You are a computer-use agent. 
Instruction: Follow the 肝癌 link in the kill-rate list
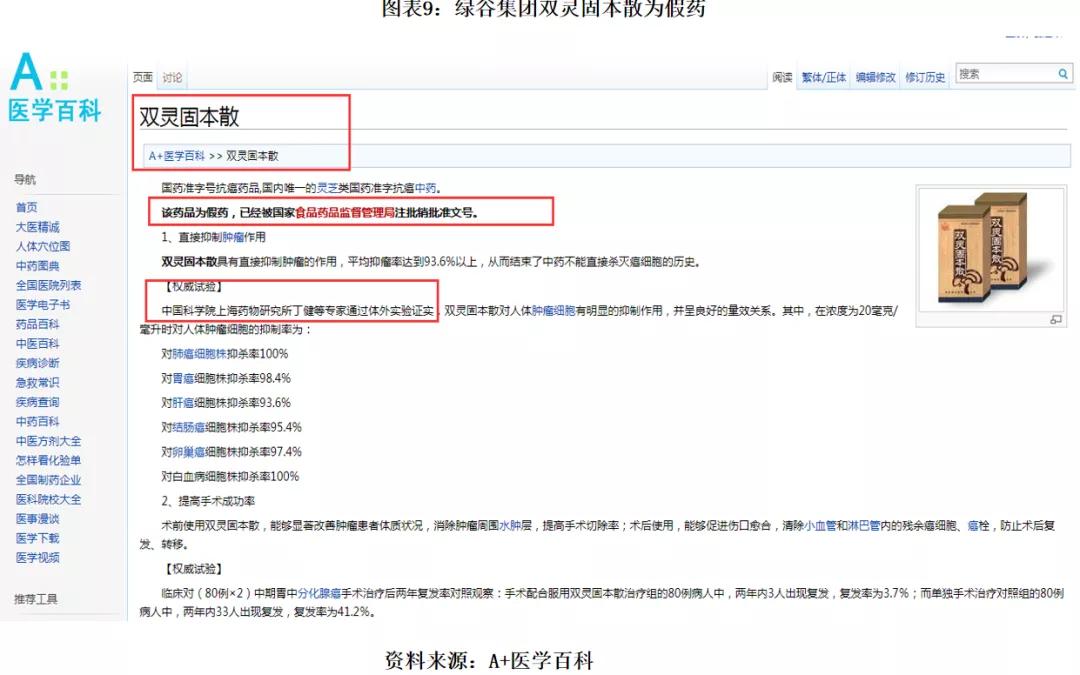point(183,403)
